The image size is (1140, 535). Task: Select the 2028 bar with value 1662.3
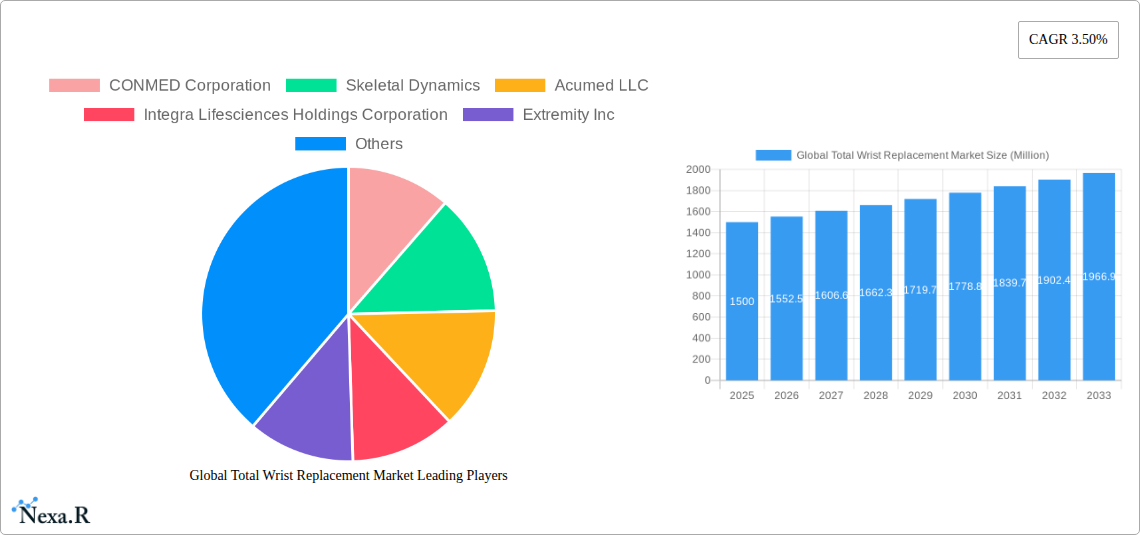[x=875, y=292]
